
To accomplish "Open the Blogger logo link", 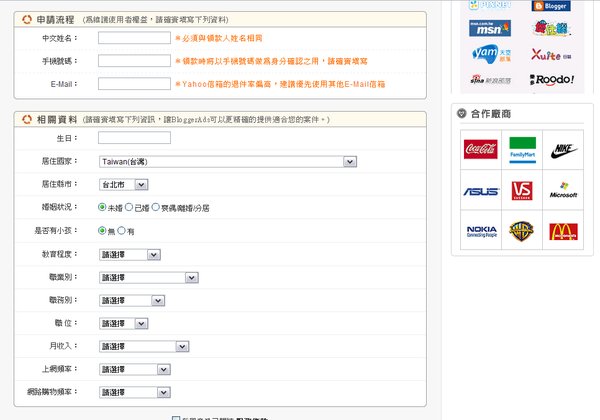I will click(551, 6).
